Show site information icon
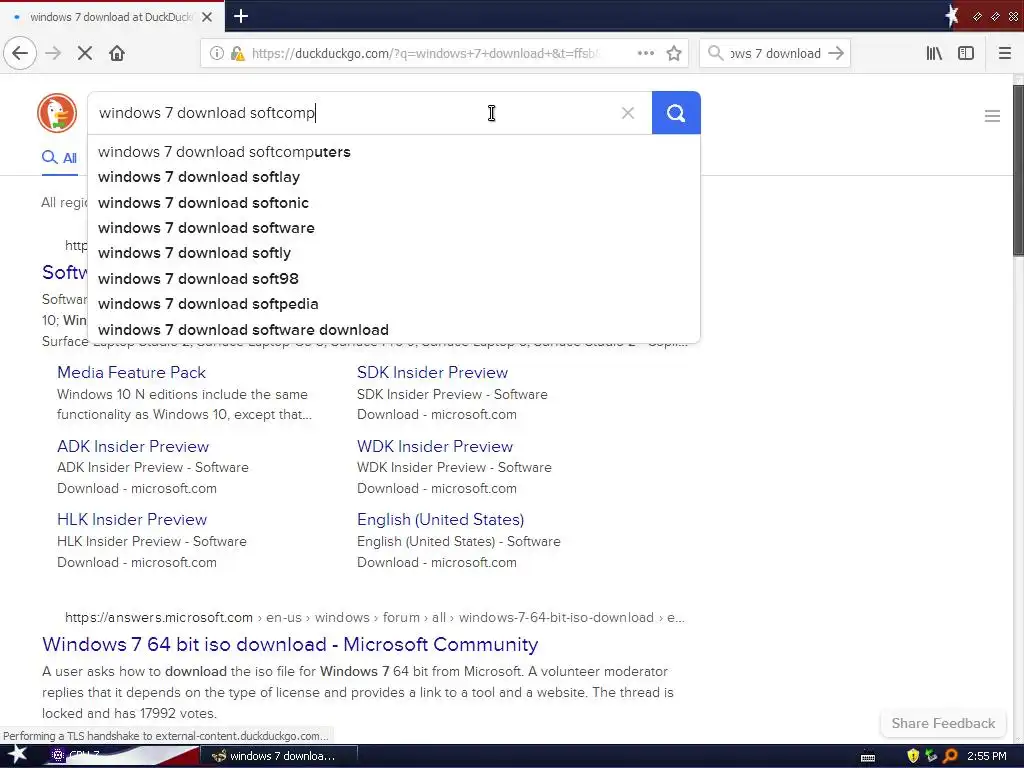Image resolution: width=1024 pixels, height=768 pixels. [x=216, y=54]
